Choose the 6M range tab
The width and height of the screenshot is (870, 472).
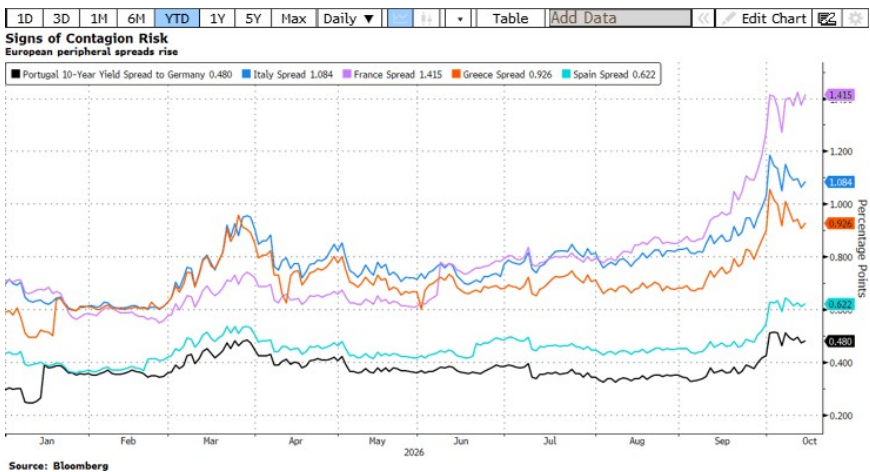tap(136, 18)
